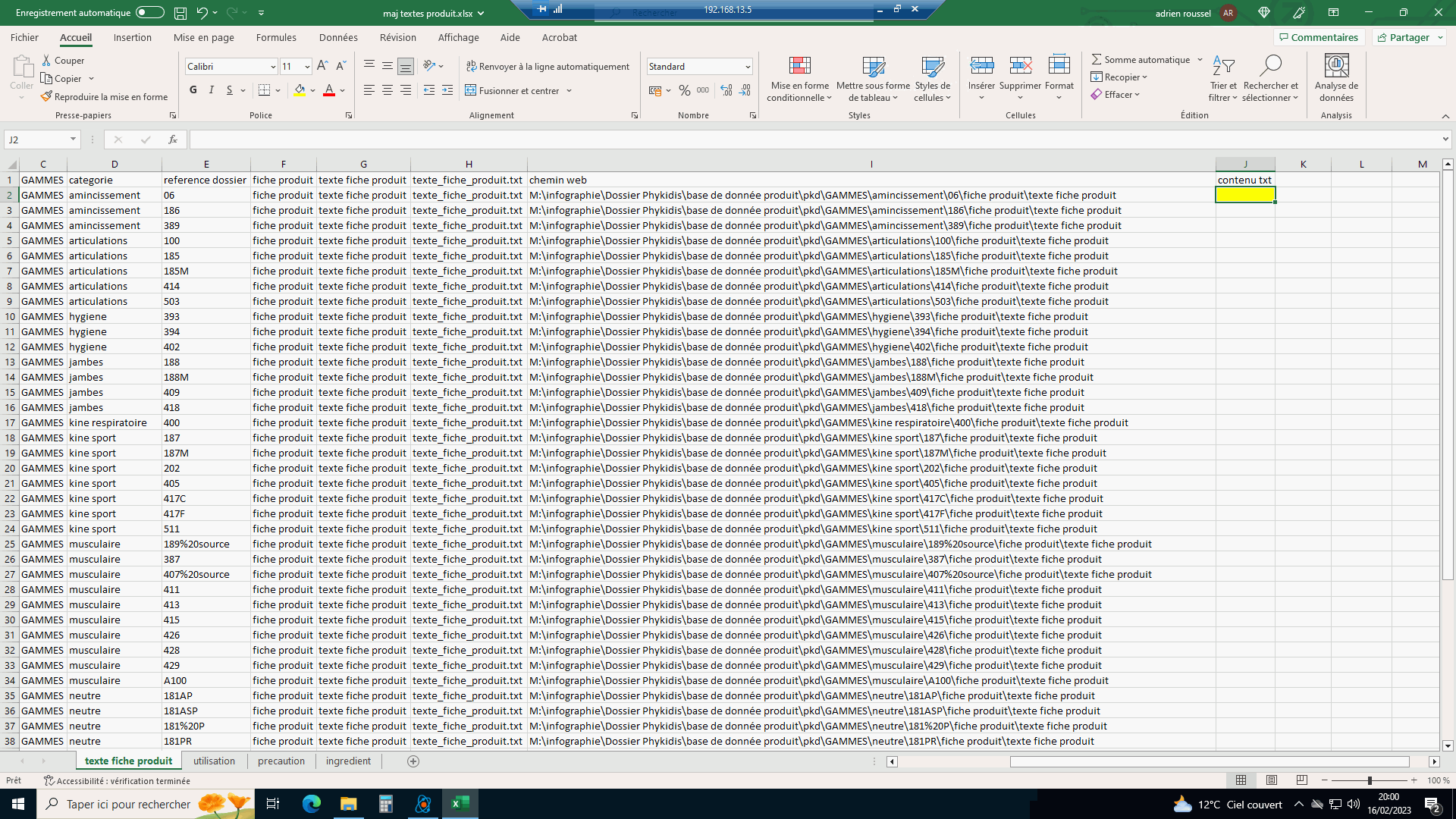Click the Save icon in title bar
1456x819 pixels.
pyautogui.click(x=180, y=13)
